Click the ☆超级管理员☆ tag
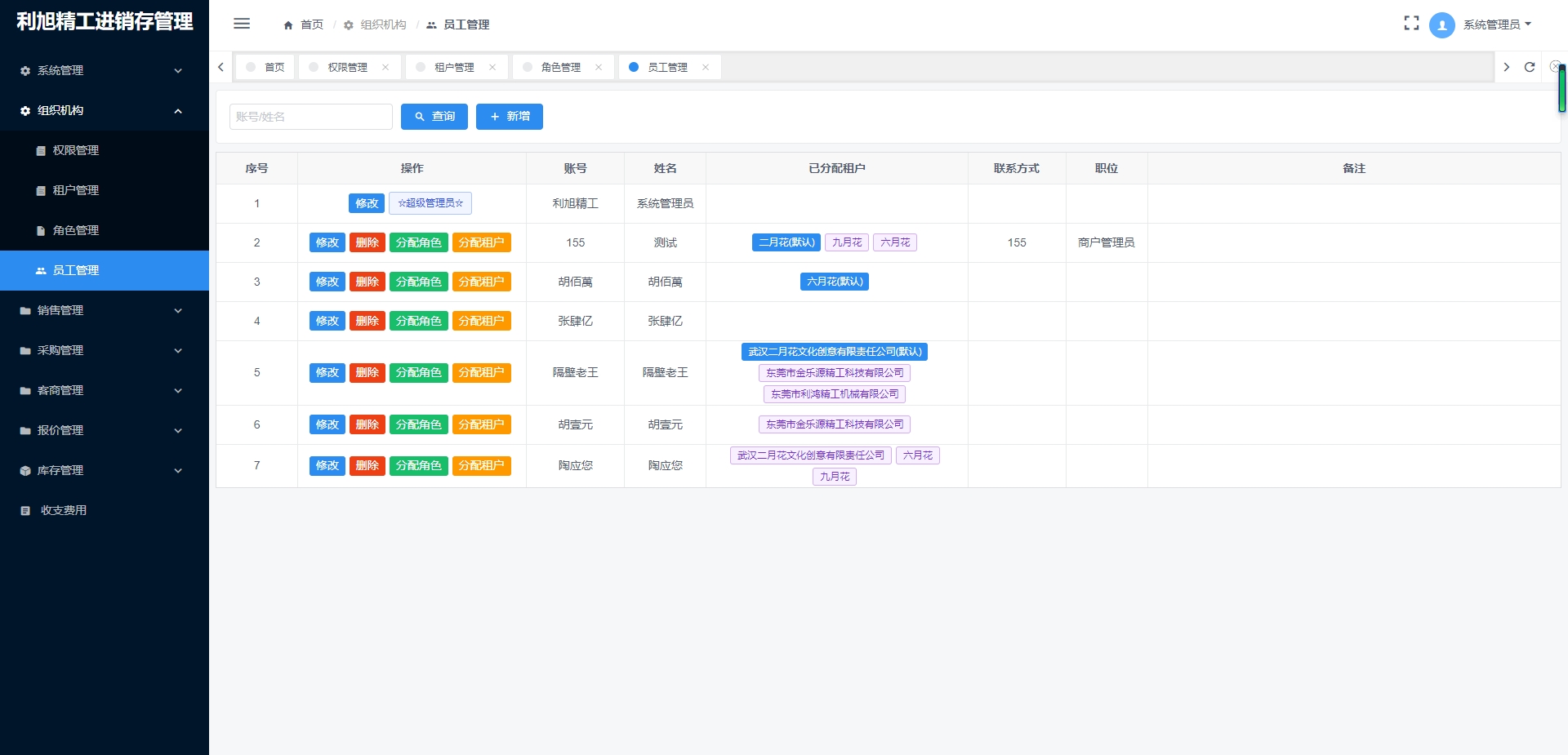 click(x=430, y=203)
